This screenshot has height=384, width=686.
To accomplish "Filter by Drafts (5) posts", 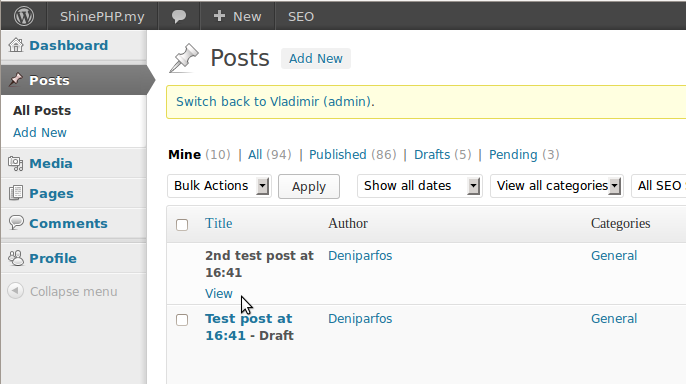I will (x=443, y=155).
